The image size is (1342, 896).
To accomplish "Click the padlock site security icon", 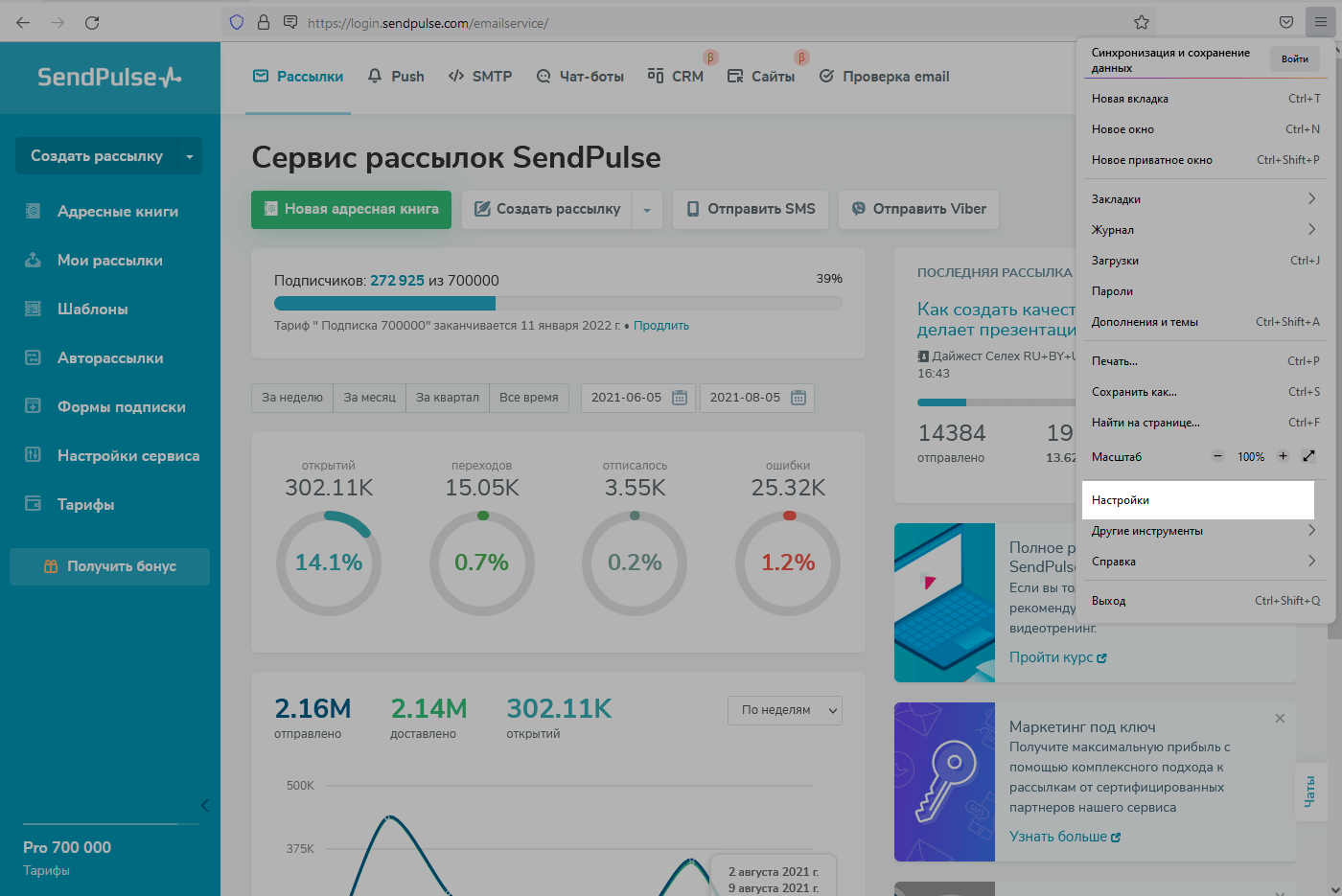I will point(264,22).
